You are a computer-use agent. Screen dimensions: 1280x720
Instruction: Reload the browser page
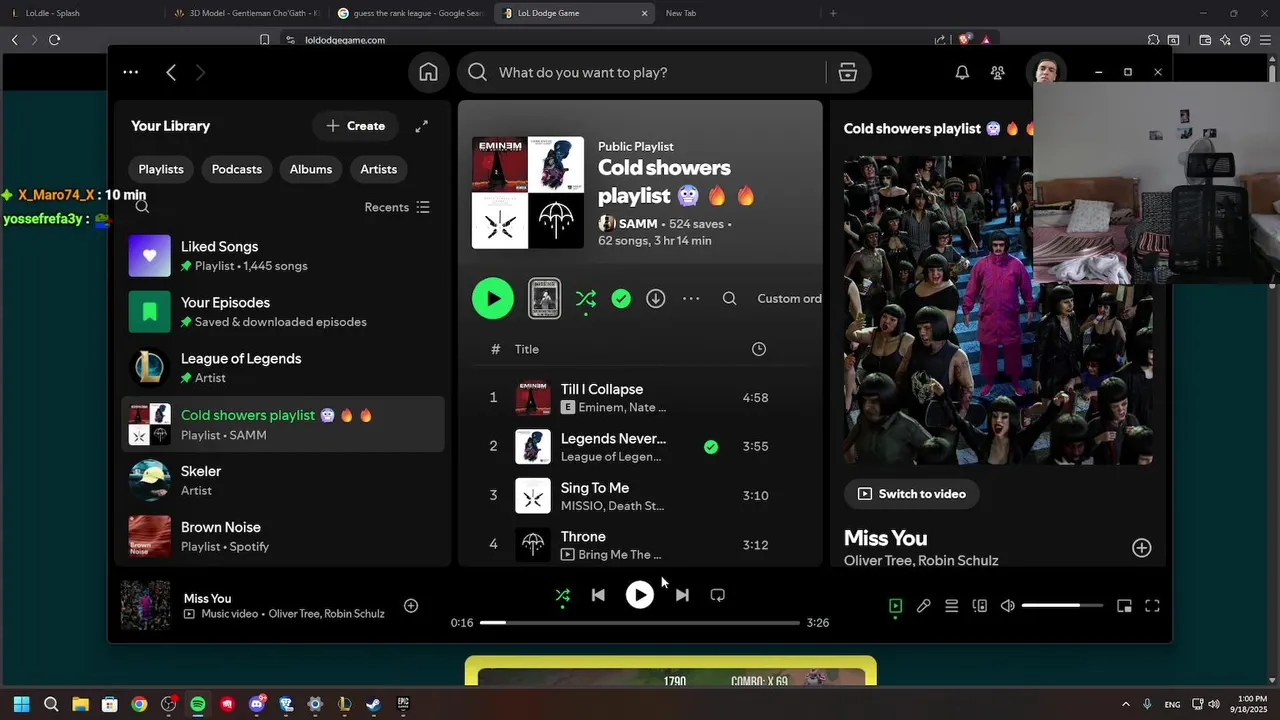pos(54,40)
